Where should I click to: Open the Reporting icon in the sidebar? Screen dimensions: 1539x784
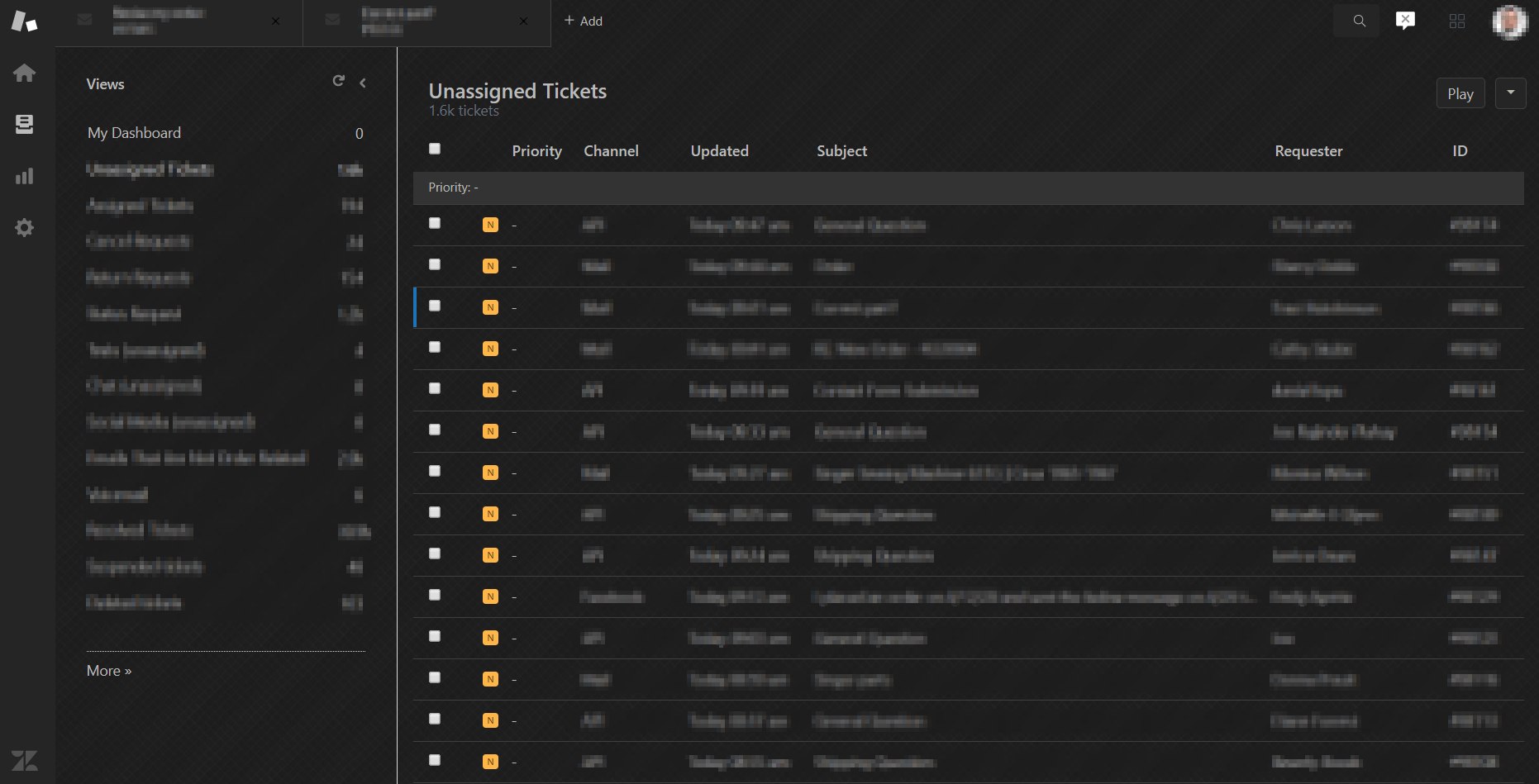[x=25, y=176]
